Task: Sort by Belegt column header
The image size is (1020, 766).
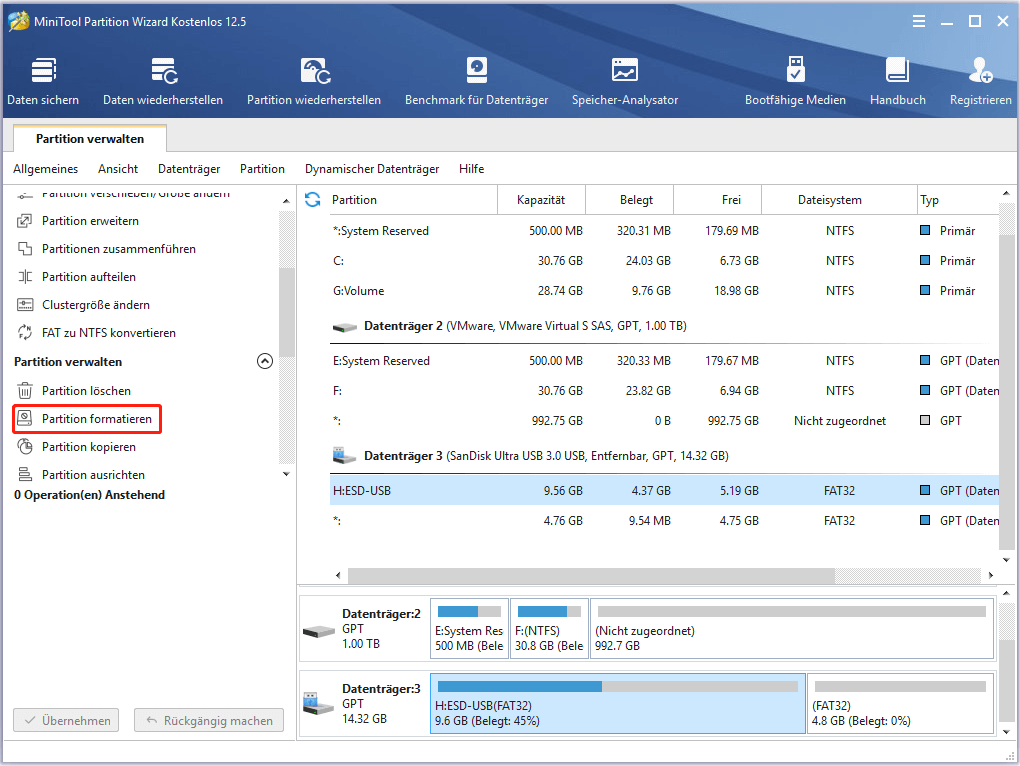Action: point(630,200)
